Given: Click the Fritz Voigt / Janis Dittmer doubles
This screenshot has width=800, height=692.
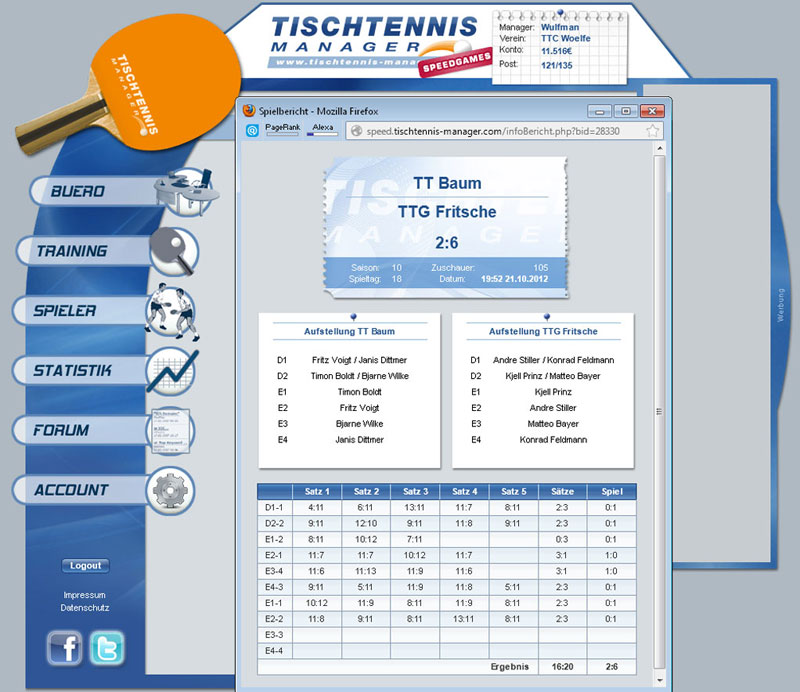Looking at the screenshot, I should click(x=359, y=360).
